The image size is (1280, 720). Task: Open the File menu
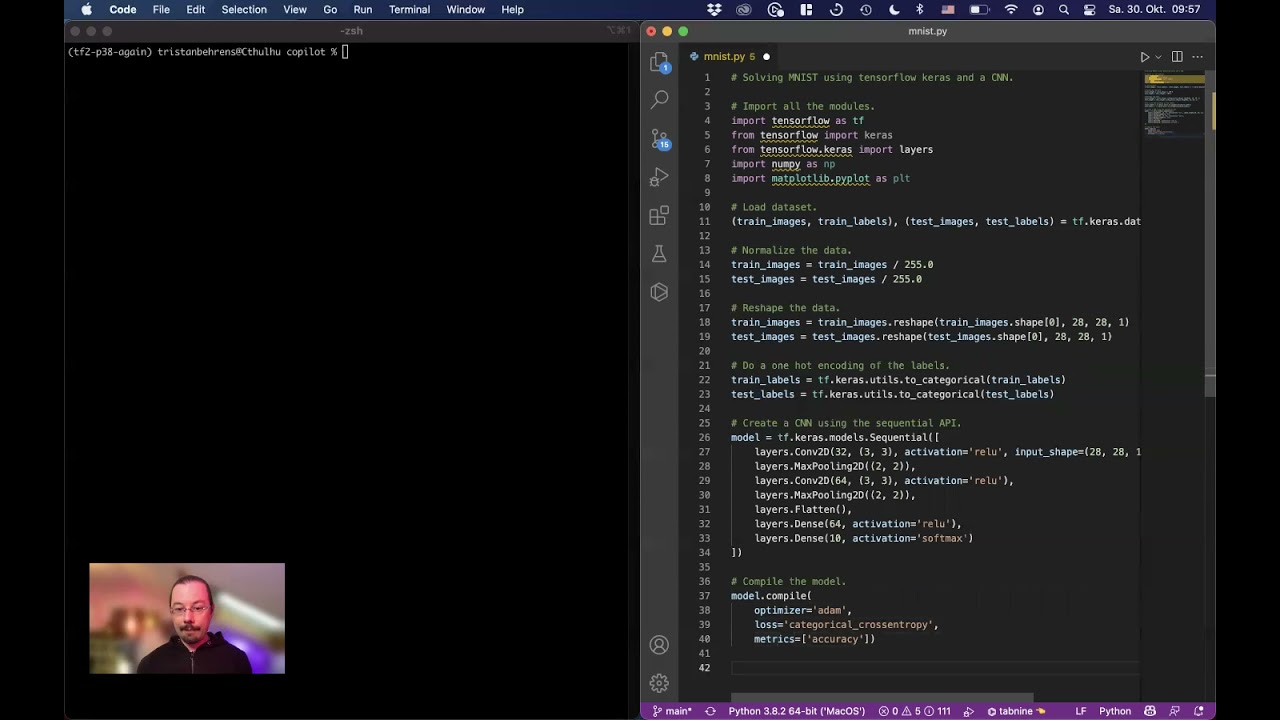pyautogui.click(x=161, y=9)
